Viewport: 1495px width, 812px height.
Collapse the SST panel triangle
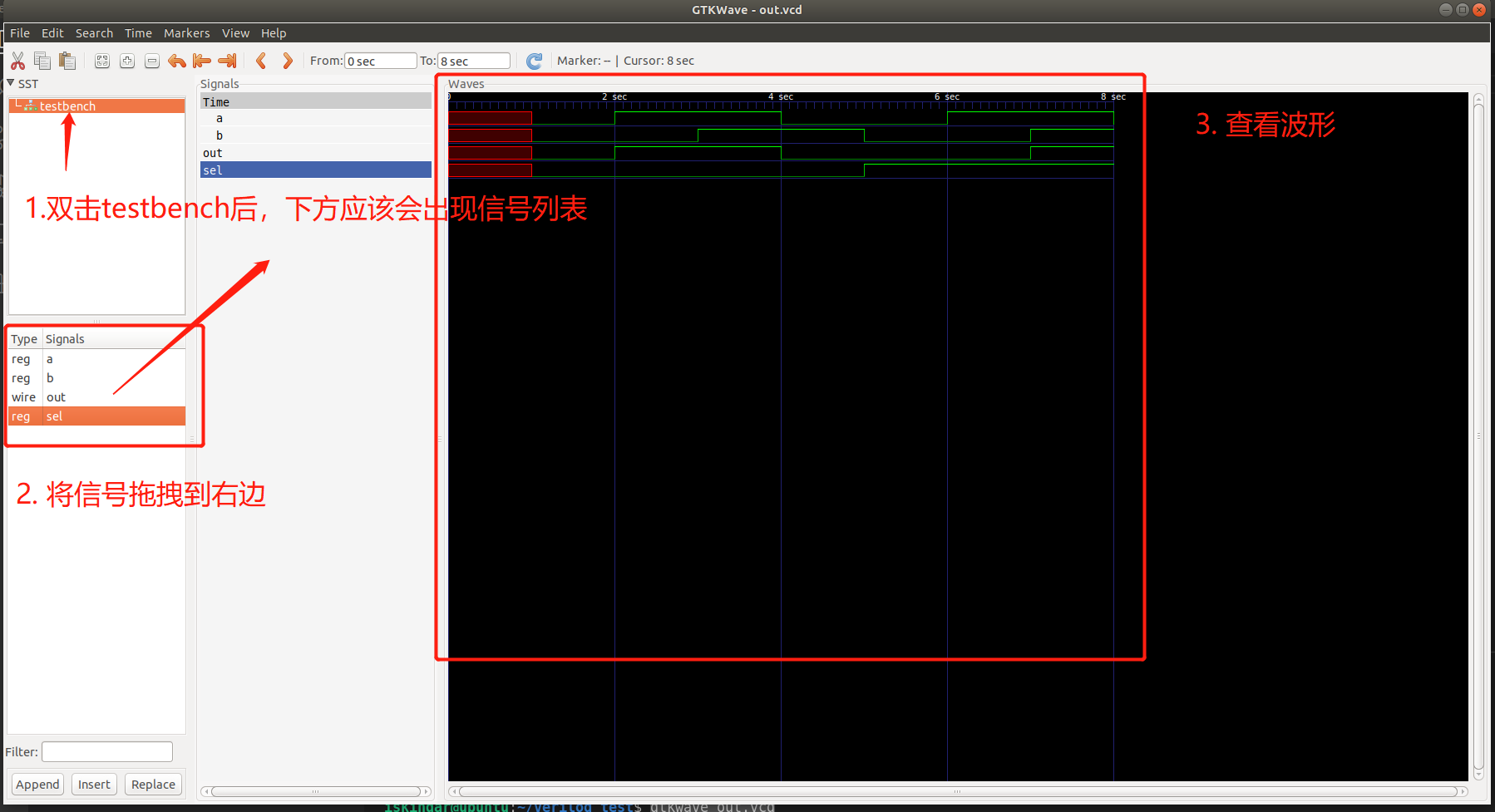(11, 83)
